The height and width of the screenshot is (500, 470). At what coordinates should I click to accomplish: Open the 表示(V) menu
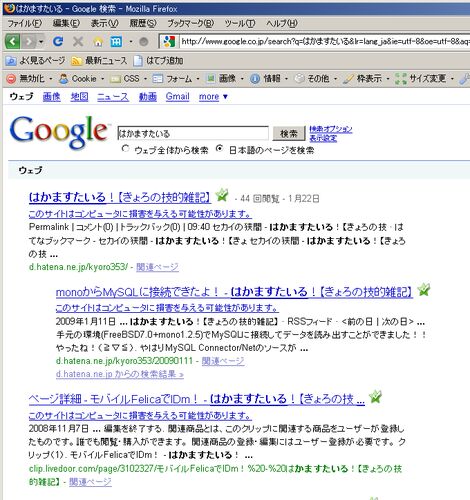104,23
